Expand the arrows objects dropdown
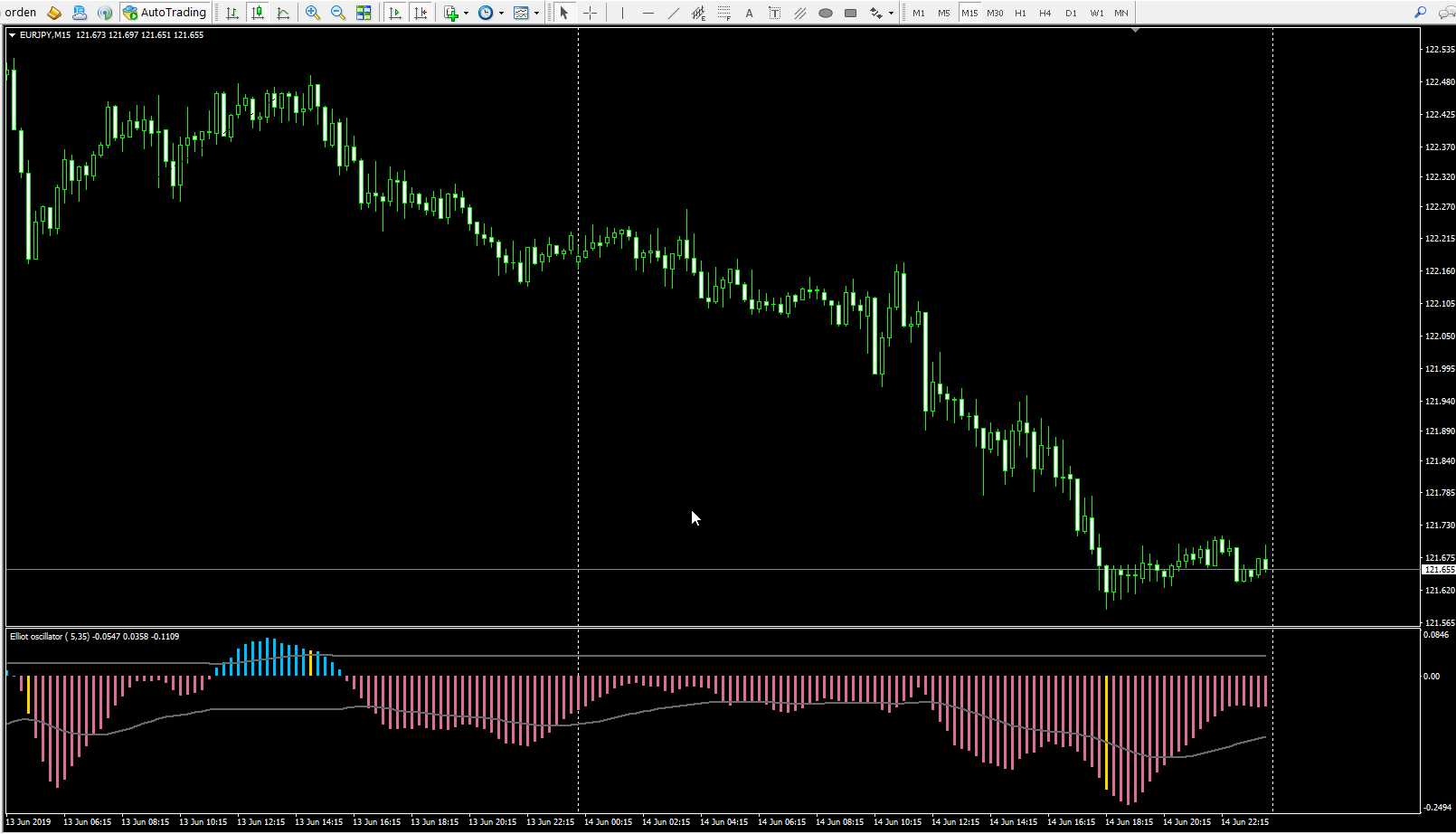Screen dimensions: 1456x834 (x=891, y=13)
